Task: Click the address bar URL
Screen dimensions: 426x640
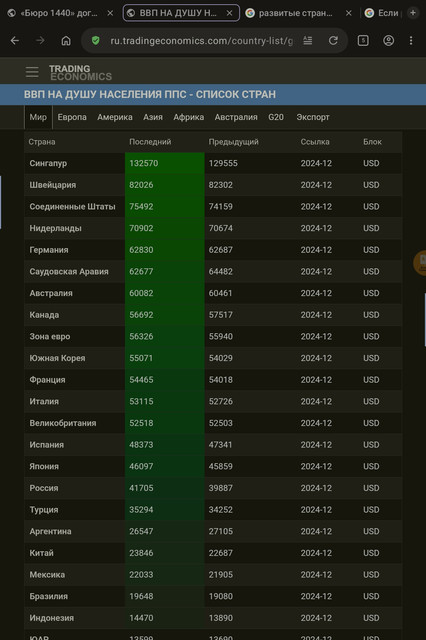Action: [202, 40]
